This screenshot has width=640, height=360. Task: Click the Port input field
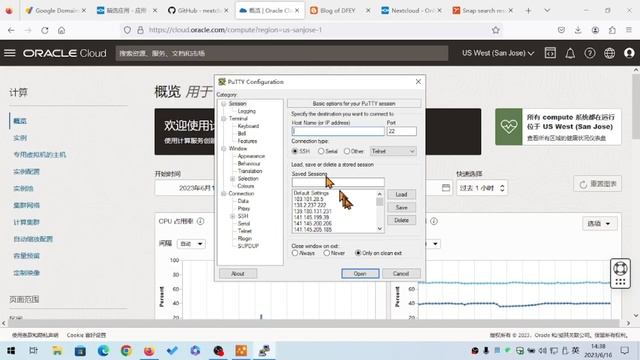tap(402, 131)
